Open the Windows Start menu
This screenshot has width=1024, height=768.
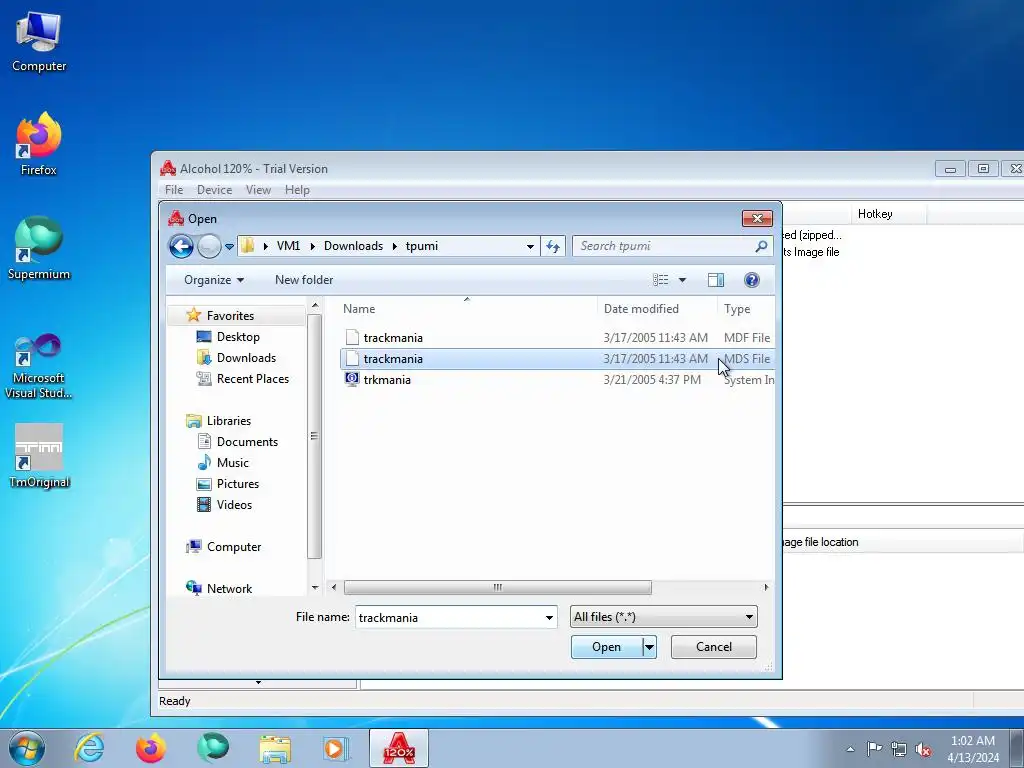[26, 748]
